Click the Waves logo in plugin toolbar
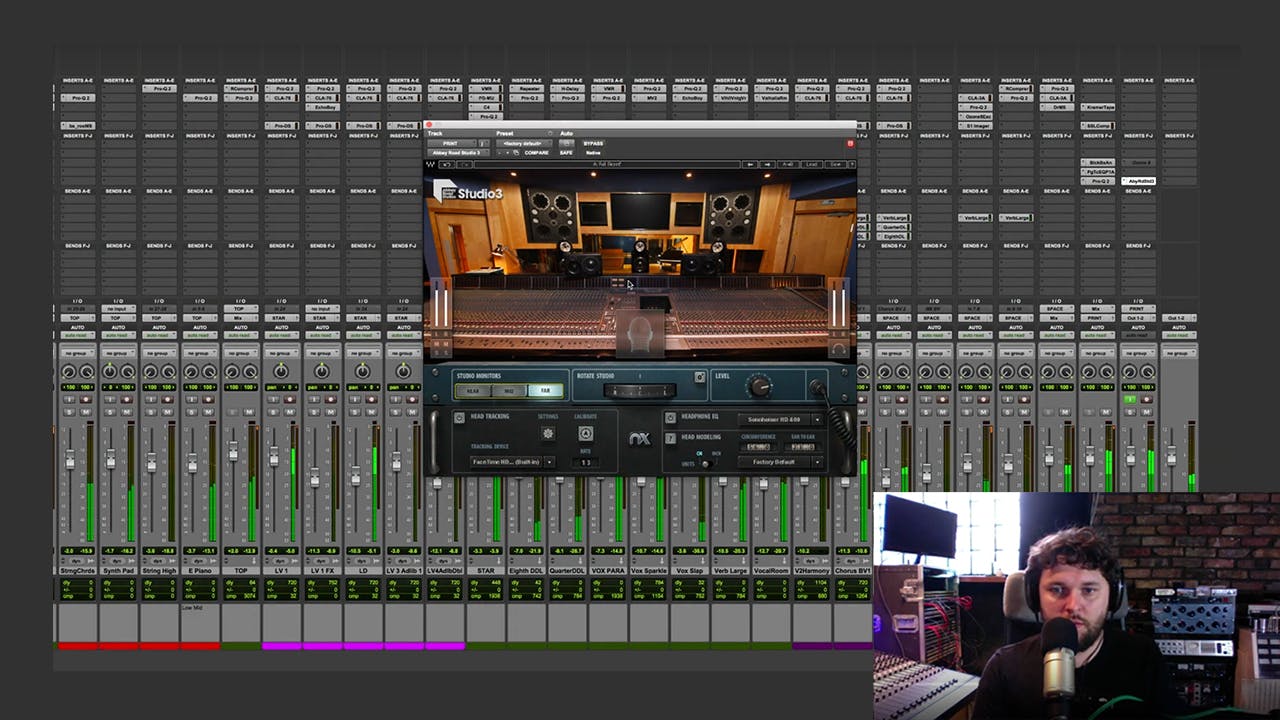1280x720 pixels. click(x=430, y=164)
